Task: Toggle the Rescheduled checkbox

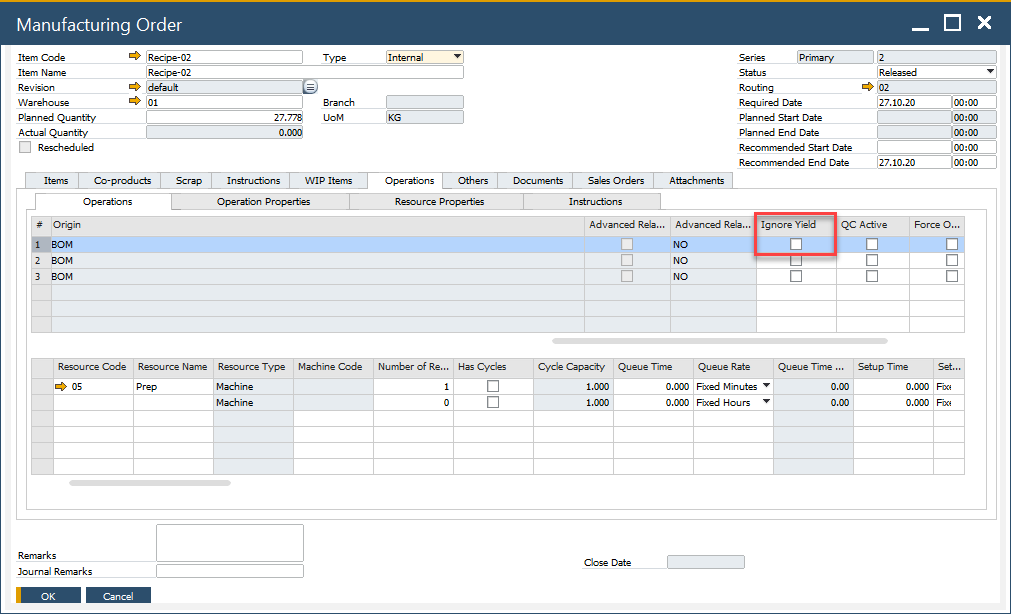Action: click(x=24, y=147)
